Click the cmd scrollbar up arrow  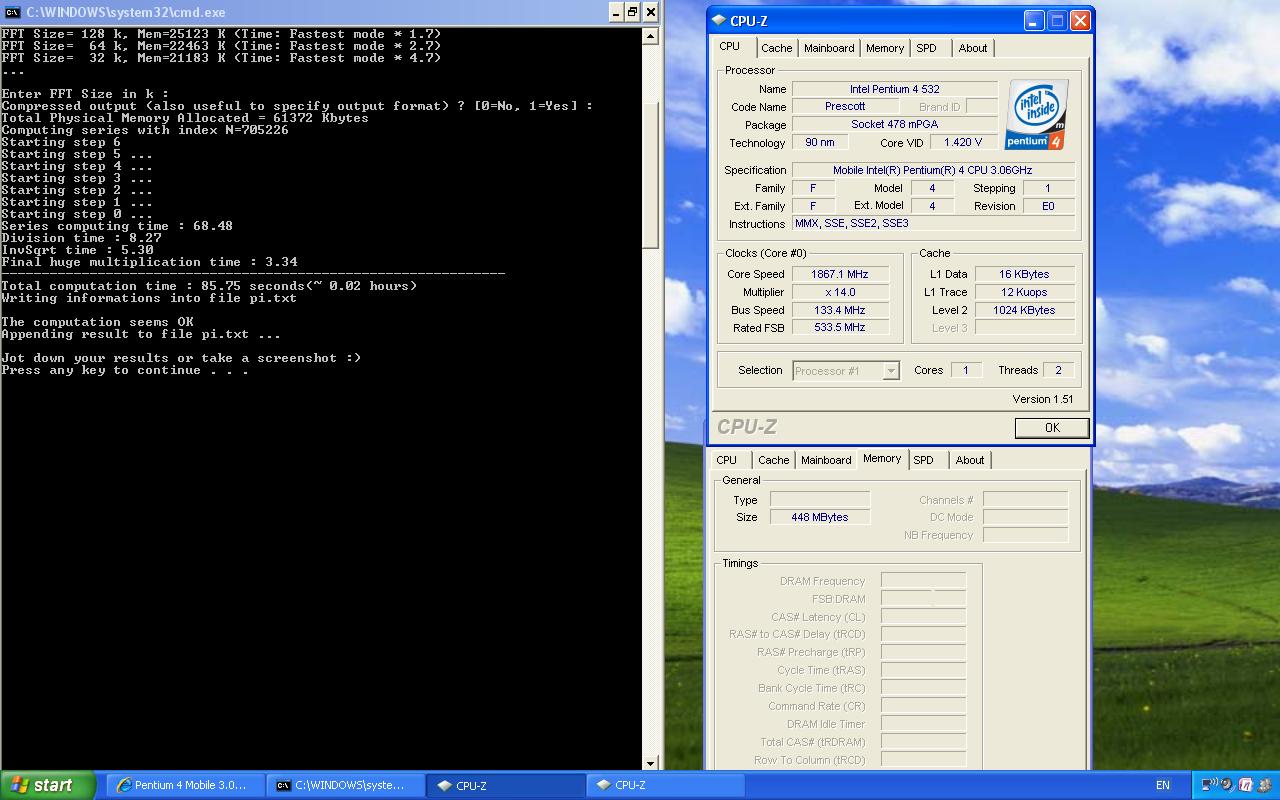650,36
